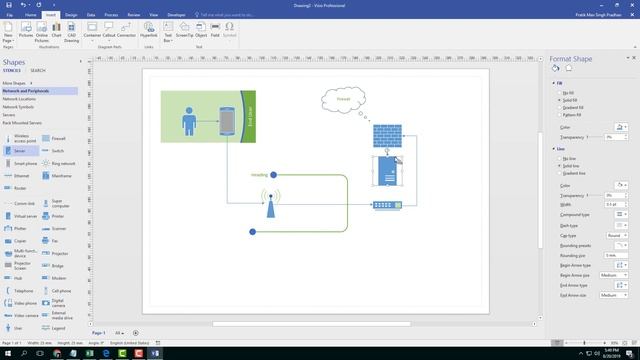Click the Hyperlink icon

(x=149, y=30)
